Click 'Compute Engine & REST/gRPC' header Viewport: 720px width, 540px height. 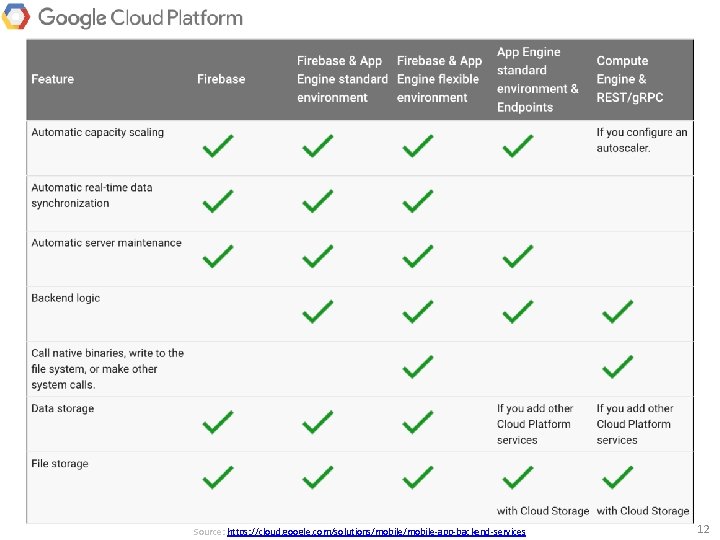(x=630, y=79)
